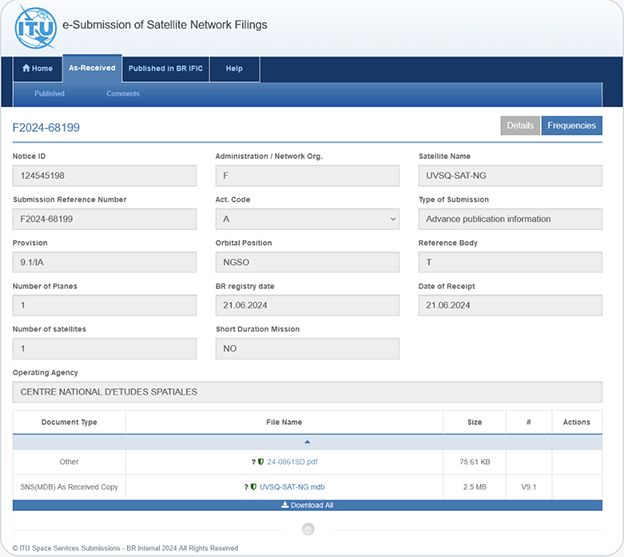Click the 75.61 KB size cell
The height and width of the screenshot is (557, 624).
pyautogui.click(x=475, y=462)
